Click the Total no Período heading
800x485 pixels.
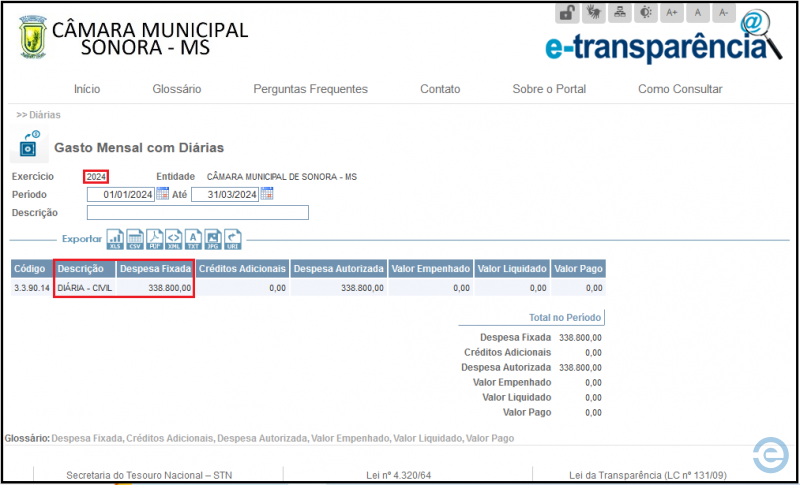coord(565,317)
